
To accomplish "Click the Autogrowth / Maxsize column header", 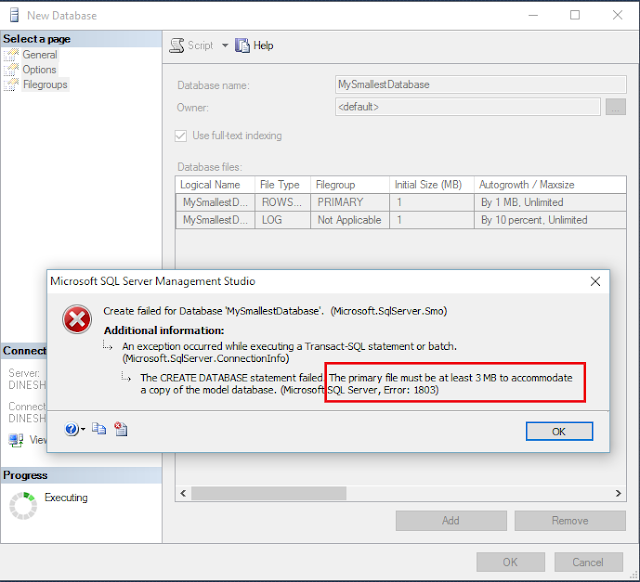I will 550,184.
